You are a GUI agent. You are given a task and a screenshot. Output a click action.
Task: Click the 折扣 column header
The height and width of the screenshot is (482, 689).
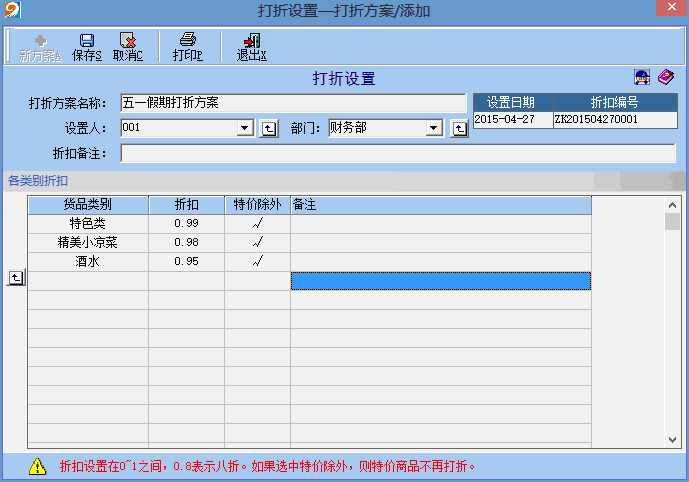[x=186, y=205]
